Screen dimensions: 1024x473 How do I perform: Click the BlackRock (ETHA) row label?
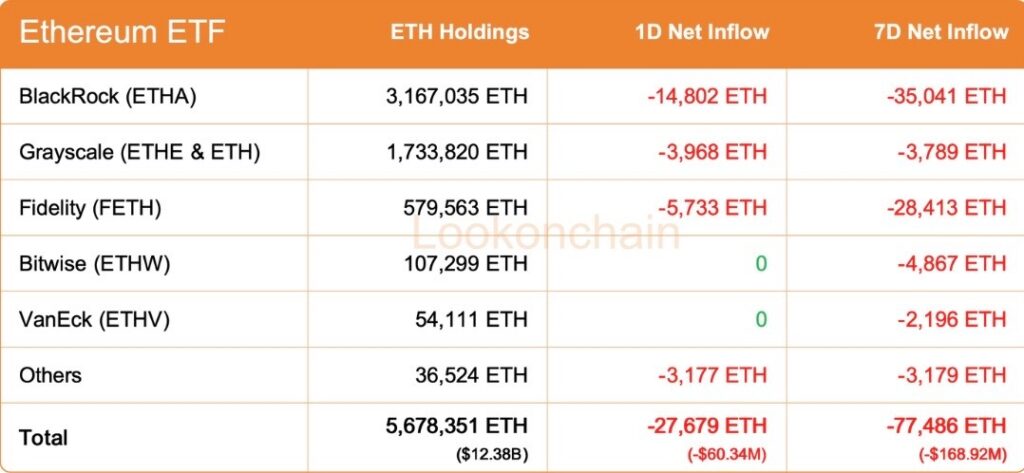(107, 96)
